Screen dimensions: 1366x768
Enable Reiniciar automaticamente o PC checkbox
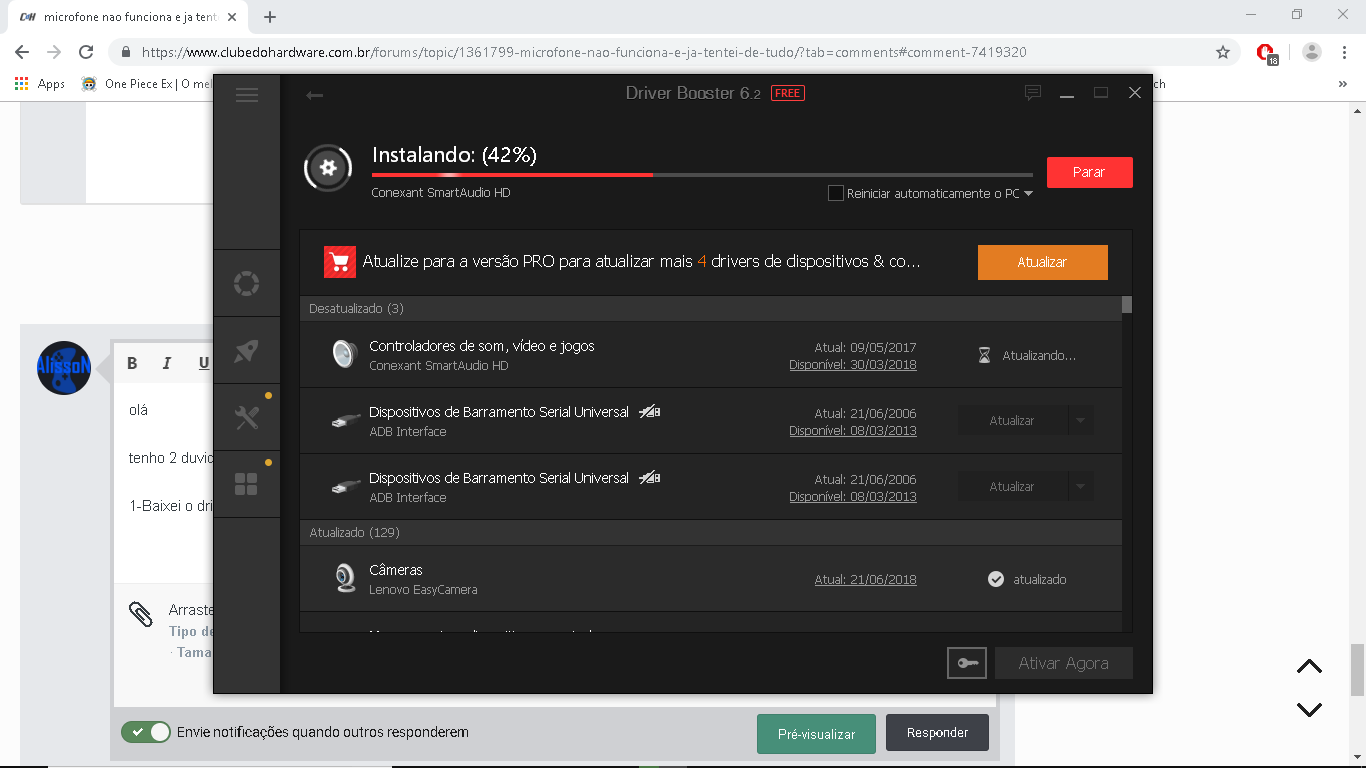pyautogui.click(x=836, y=193)
